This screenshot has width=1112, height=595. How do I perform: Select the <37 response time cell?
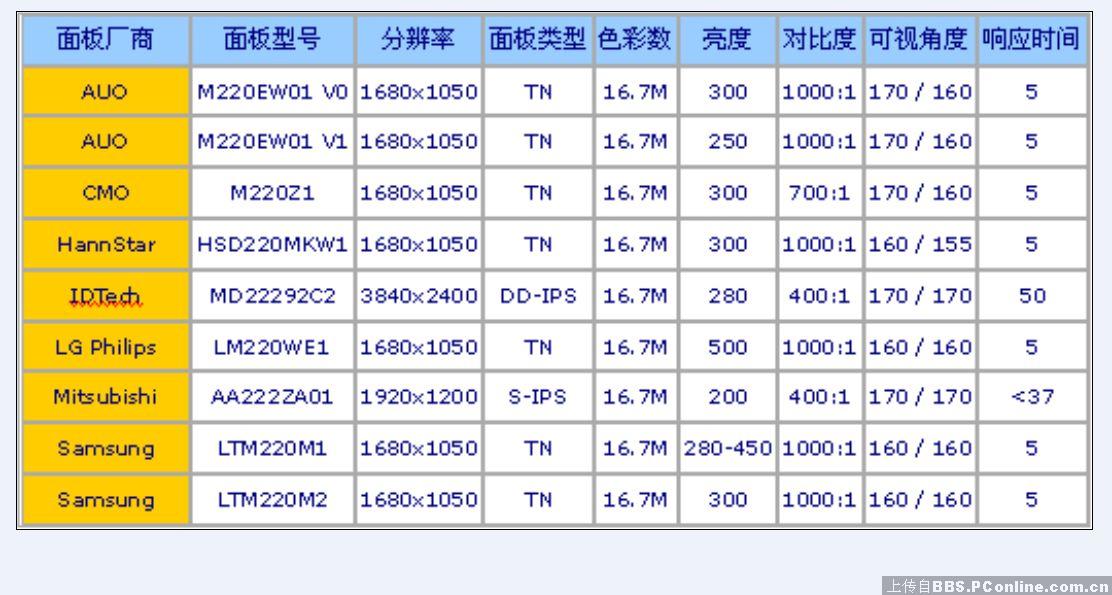click(1032, 396)
